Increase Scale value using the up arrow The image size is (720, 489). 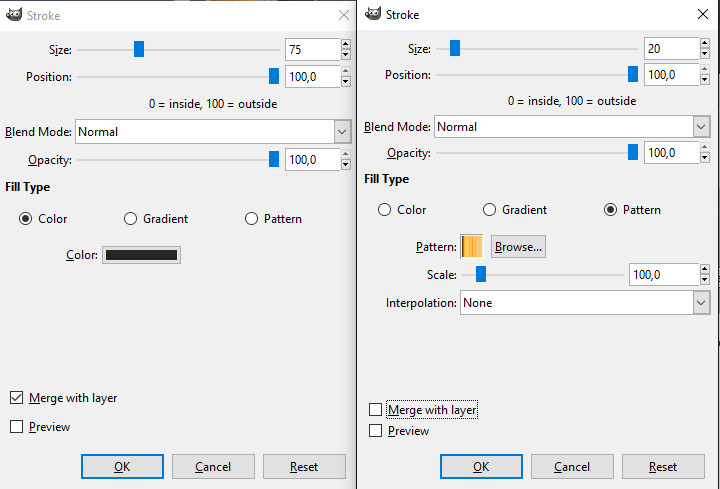point(705,270)
